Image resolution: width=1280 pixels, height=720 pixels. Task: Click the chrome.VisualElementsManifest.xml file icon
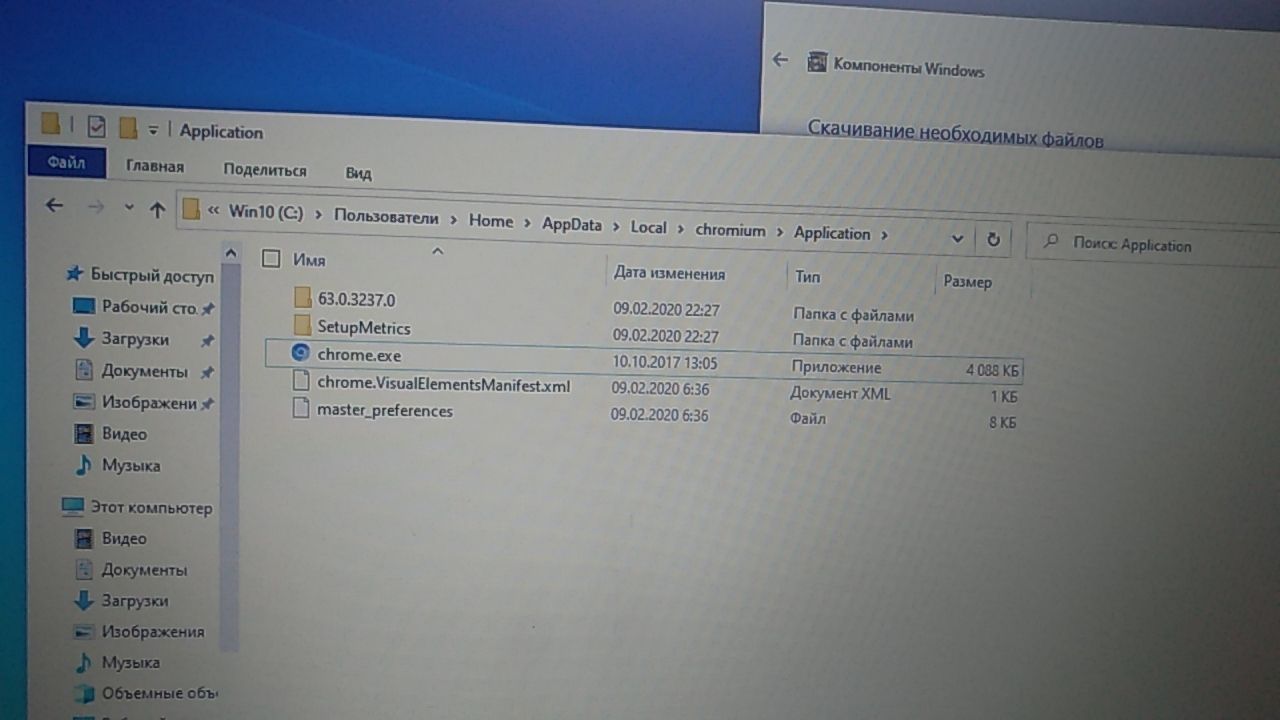pyautogui.click(x=301, y=381)
